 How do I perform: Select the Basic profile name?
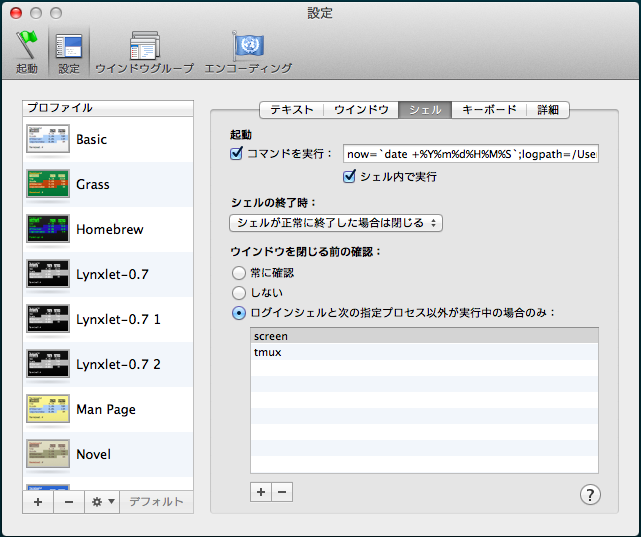click(92, 139)
